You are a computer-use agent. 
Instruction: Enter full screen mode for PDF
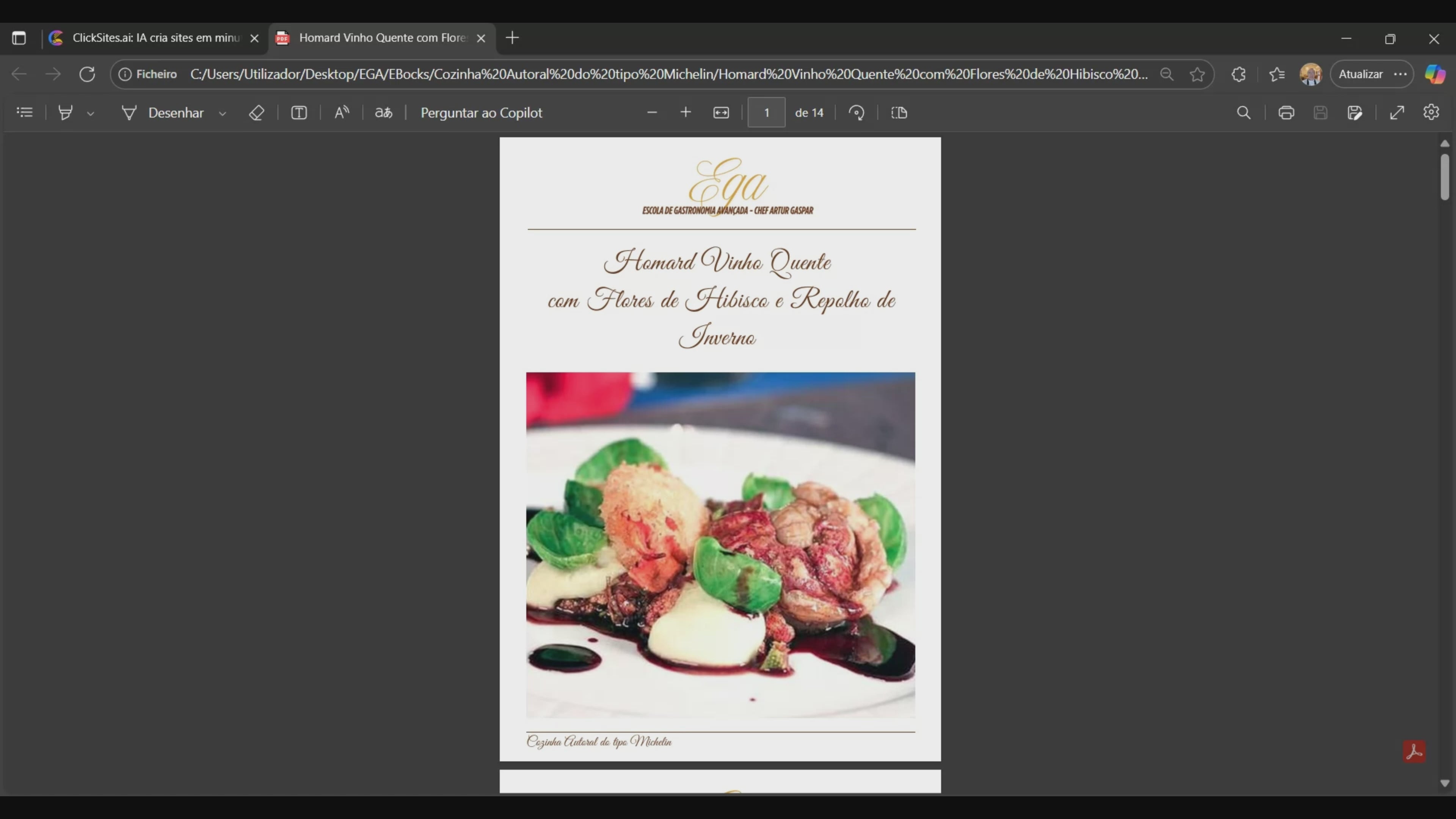[x=1396, y=113]
